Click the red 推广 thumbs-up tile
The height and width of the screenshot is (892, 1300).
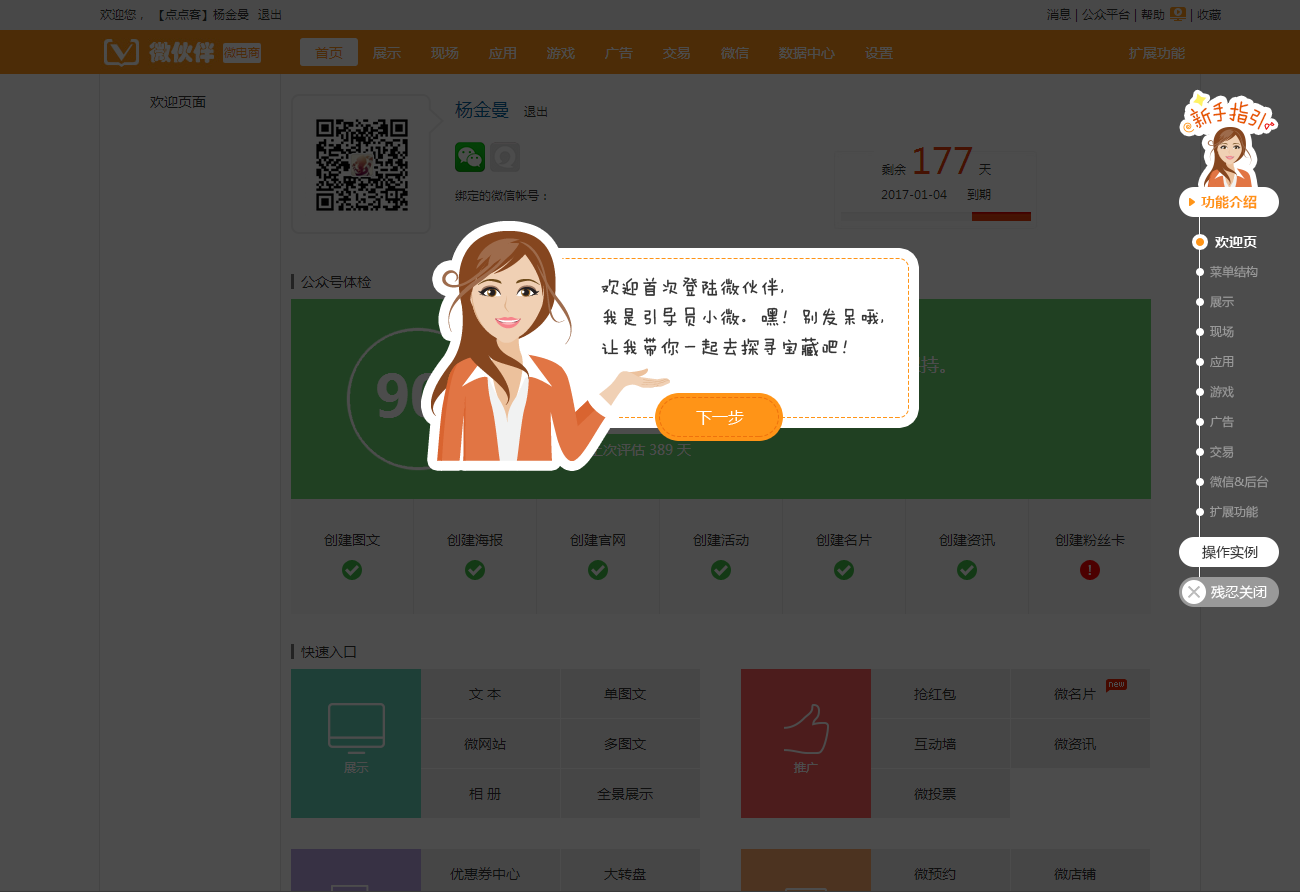coord(806,743)
